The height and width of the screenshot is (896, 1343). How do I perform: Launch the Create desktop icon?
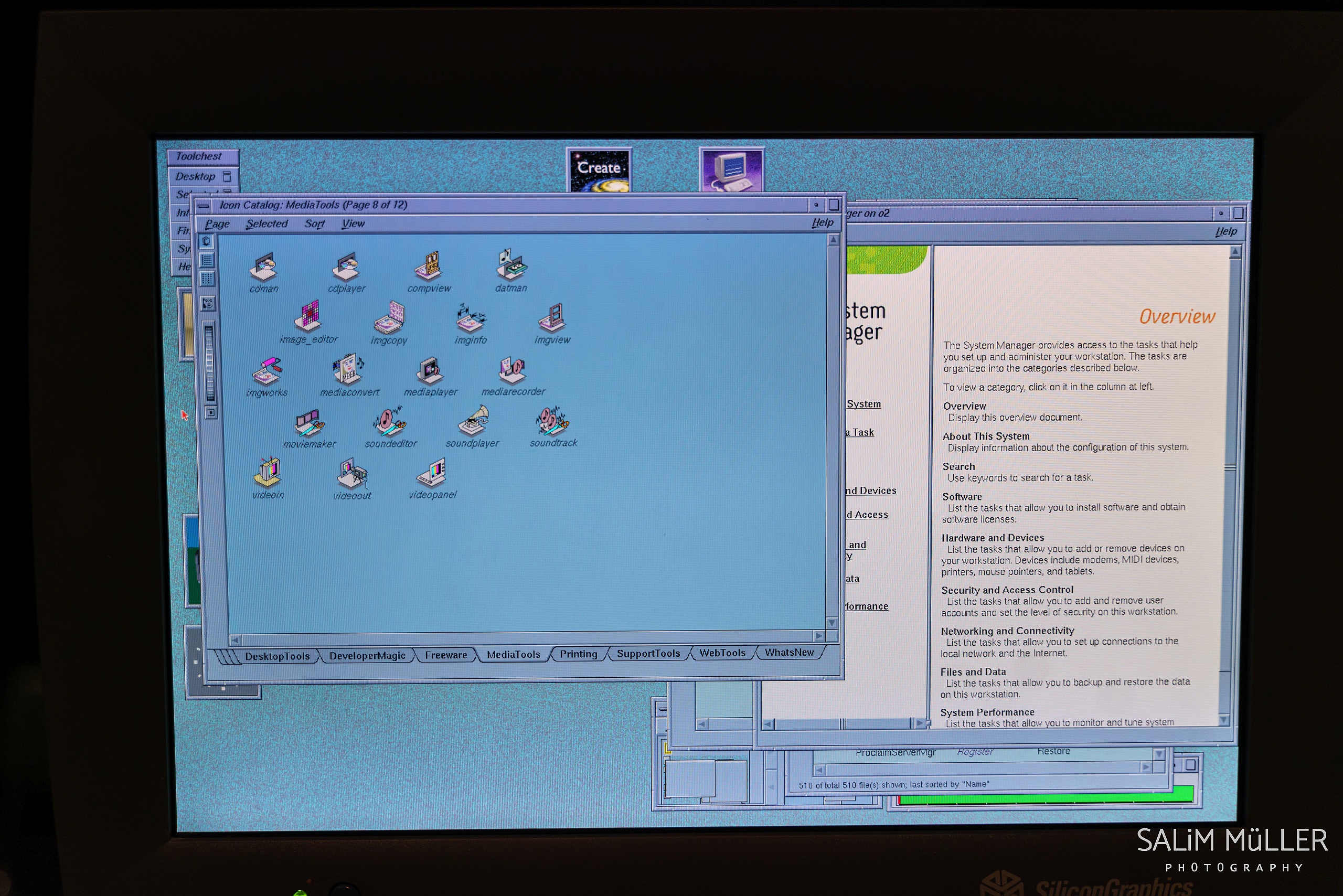(599, 170)
